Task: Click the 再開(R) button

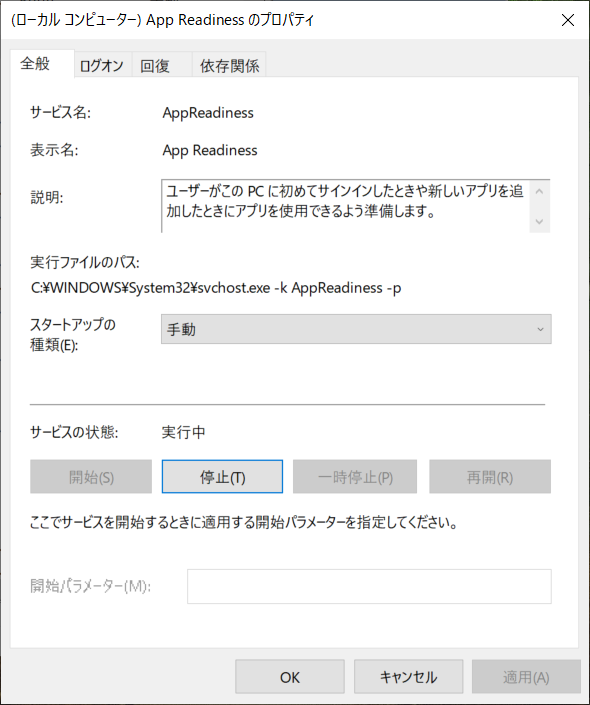Action: click(x=490, y=477)
